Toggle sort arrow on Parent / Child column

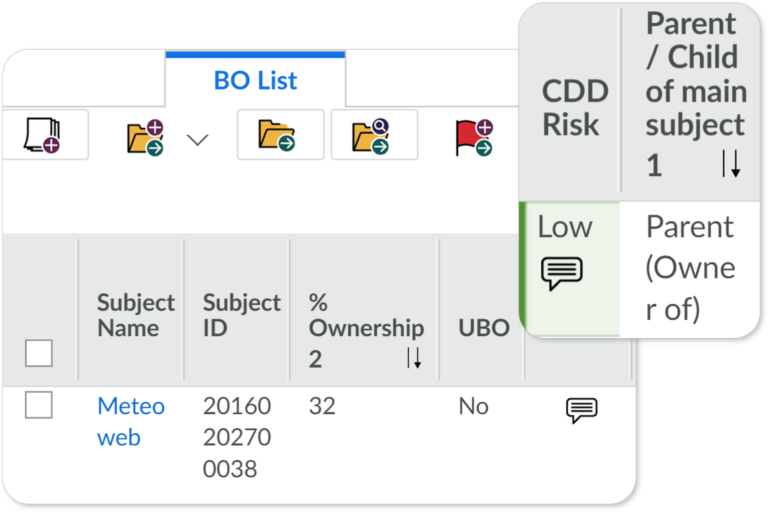point(731,164)
